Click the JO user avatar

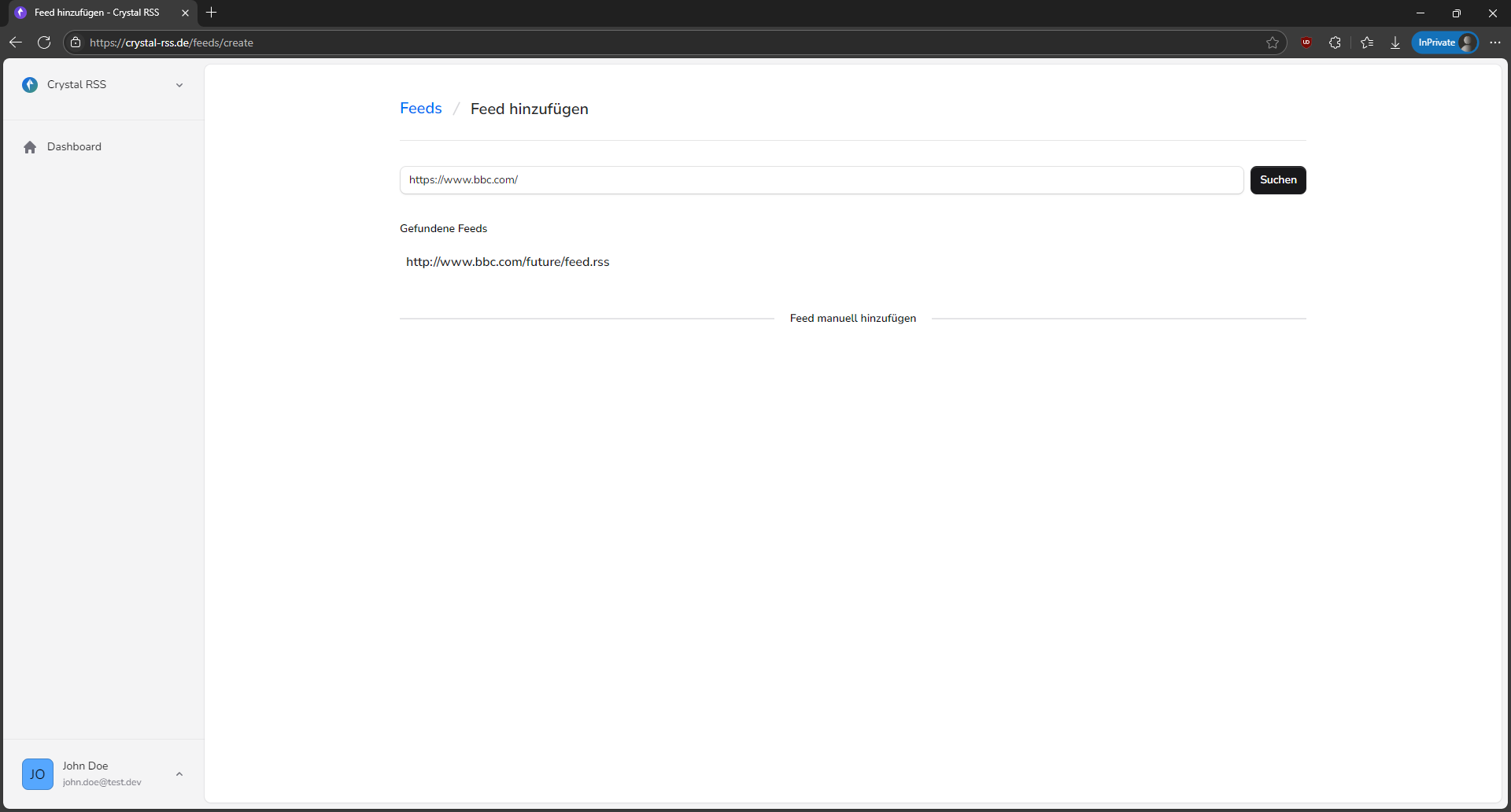click(38, 774)
